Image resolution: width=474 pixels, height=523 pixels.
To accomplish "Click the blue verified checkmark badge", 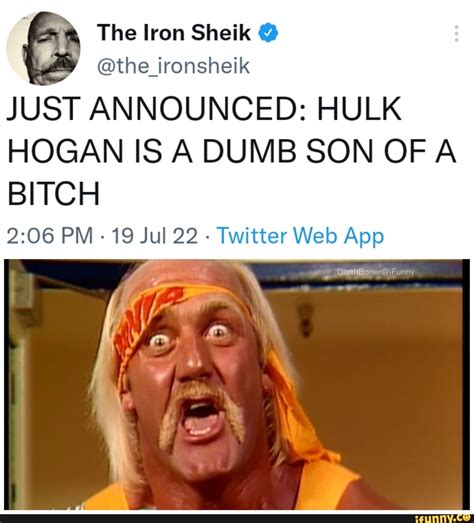I will pos(268,32).
